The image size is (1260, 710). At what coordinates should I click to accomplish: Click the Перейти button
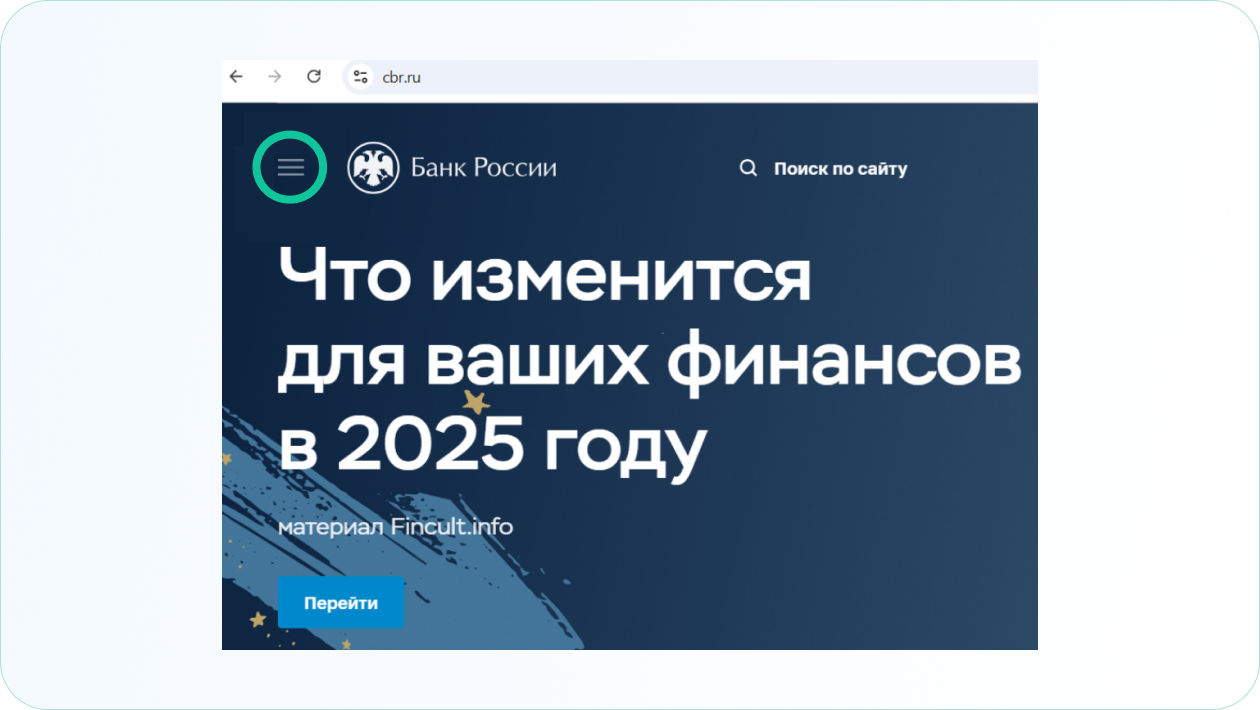[x=341, y=603]
